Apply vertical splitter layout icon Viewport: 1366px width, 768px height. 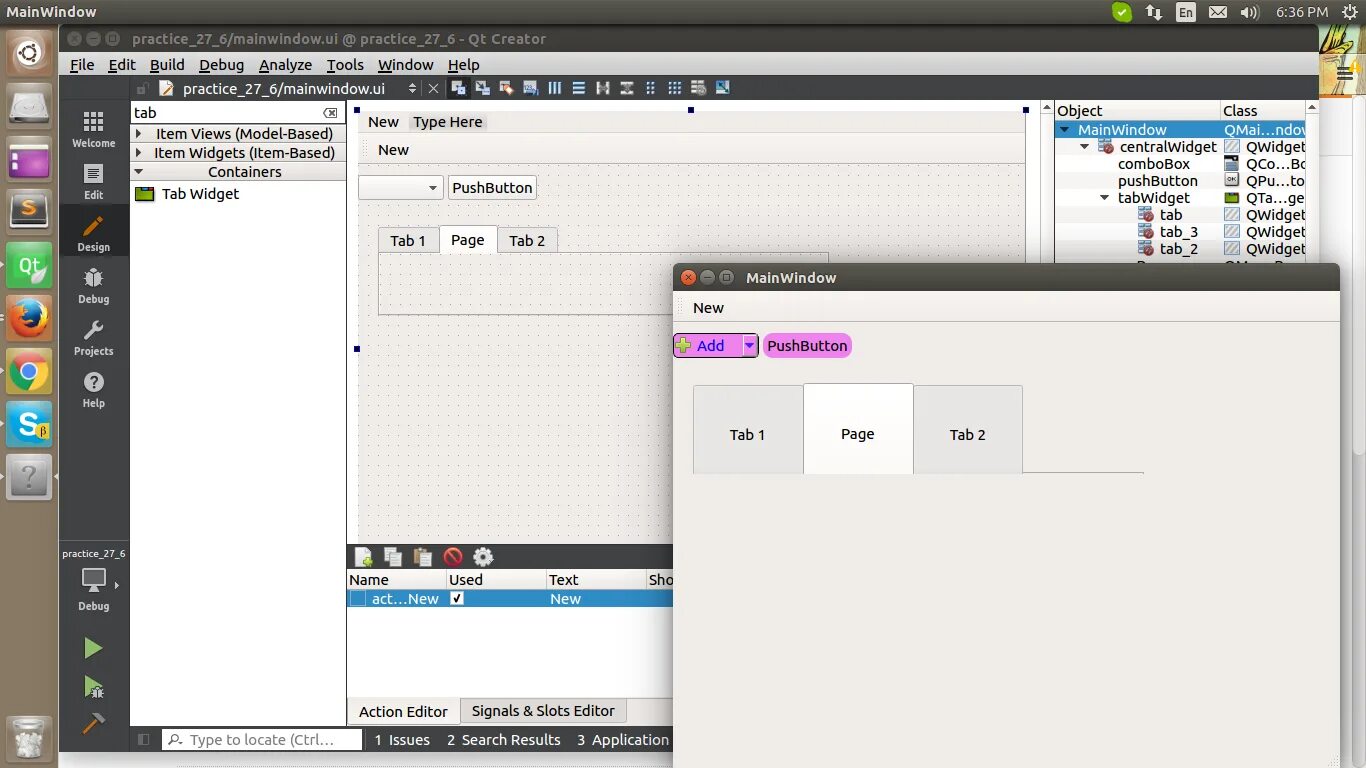[626, 88]
